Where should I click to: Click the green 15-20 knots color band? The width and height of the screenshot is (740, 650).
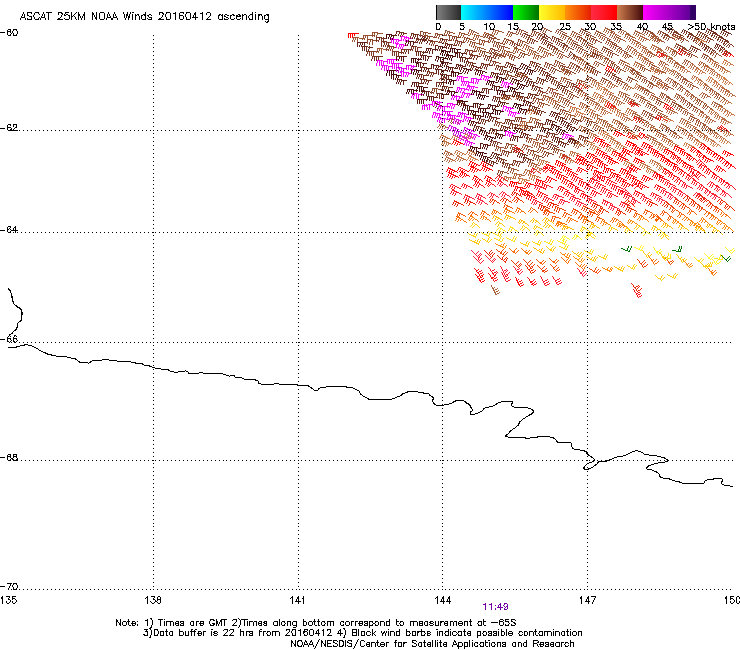[x=526, y=12]
